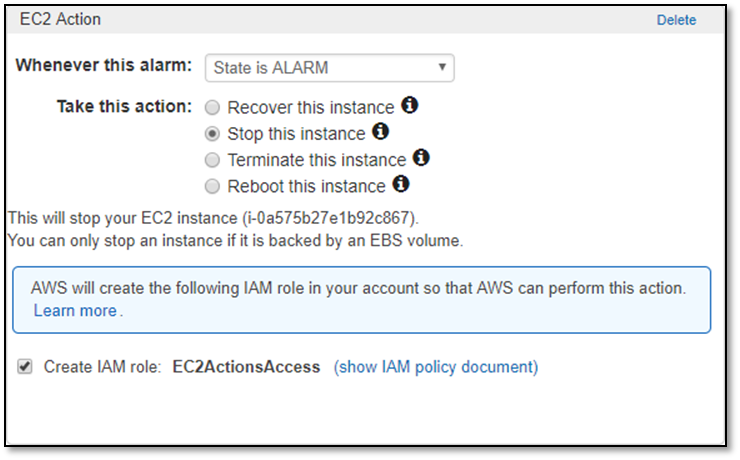Open the State is ALARM dropdown
The height and width of the screenshot is (460, 740).
(x=329, y=68)
